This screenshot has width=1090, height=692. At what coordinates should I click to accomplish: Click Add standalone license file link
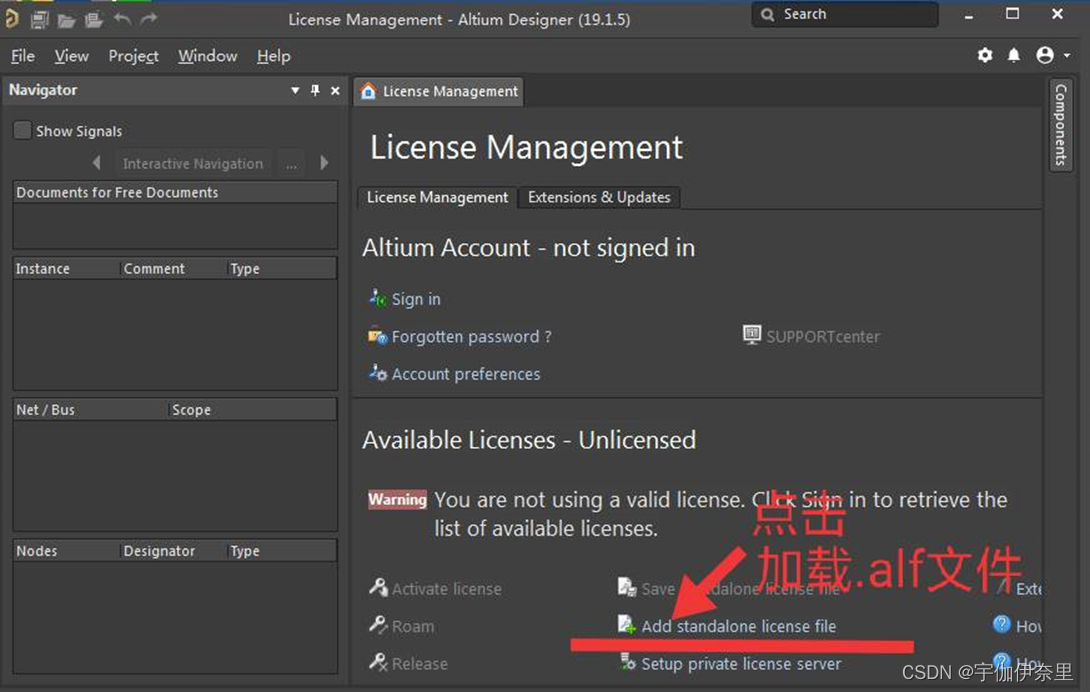point(738,627)
